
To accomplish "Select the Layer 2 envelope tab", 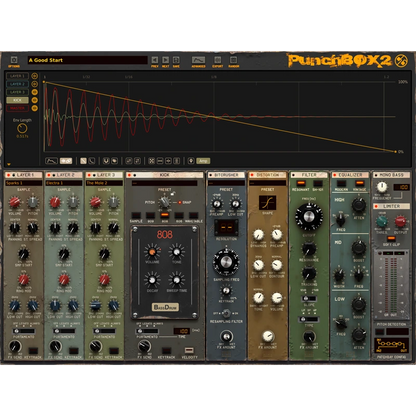I will [x=17, y=84].
